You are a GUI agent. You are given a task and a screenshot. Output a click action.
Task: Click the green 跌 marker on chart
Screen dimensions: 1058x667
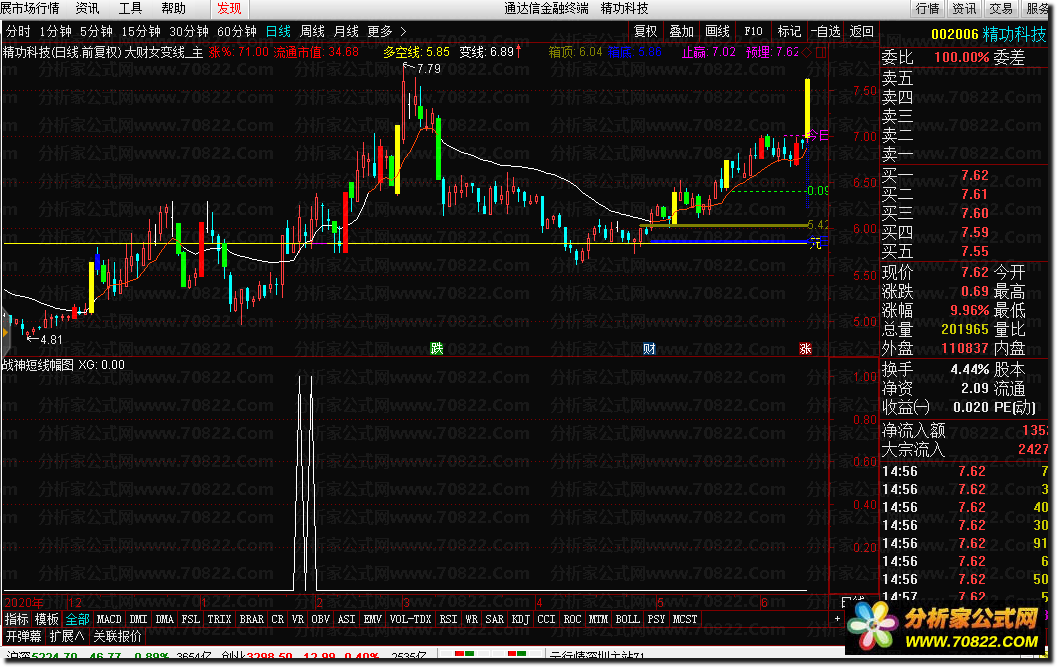pos(437,349)
